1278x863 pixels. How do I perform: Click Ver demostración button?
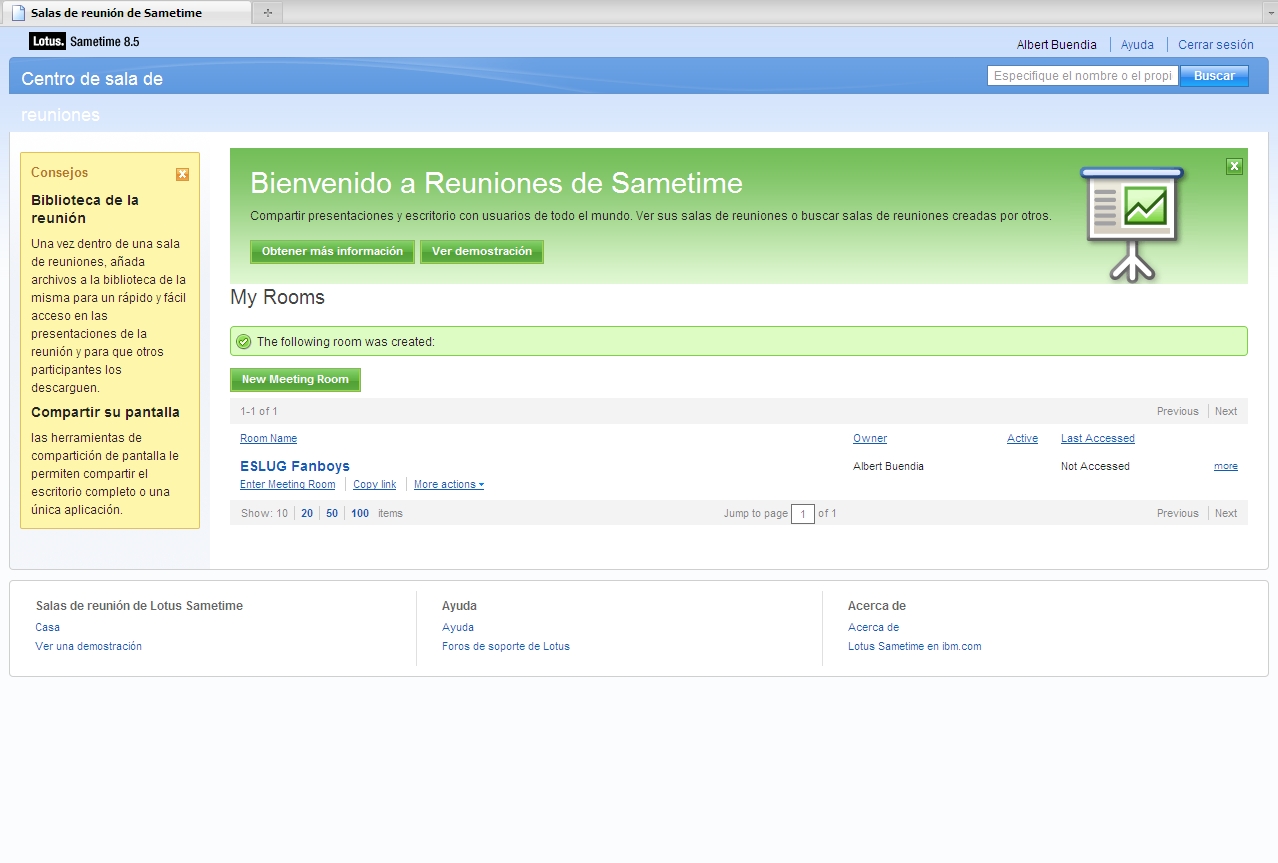coord(482,252)
